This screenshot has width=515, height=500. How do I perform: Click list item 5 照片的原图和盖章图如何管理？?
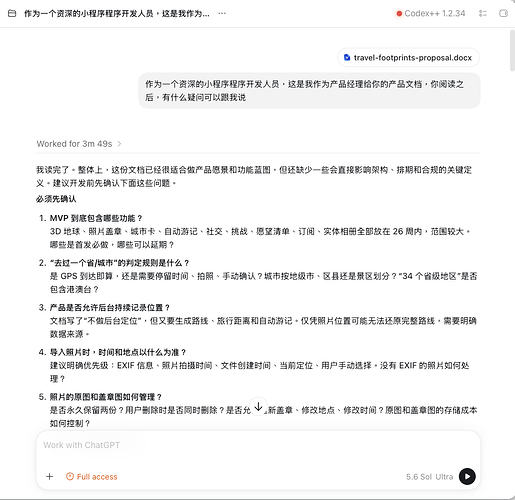point(106,397)
